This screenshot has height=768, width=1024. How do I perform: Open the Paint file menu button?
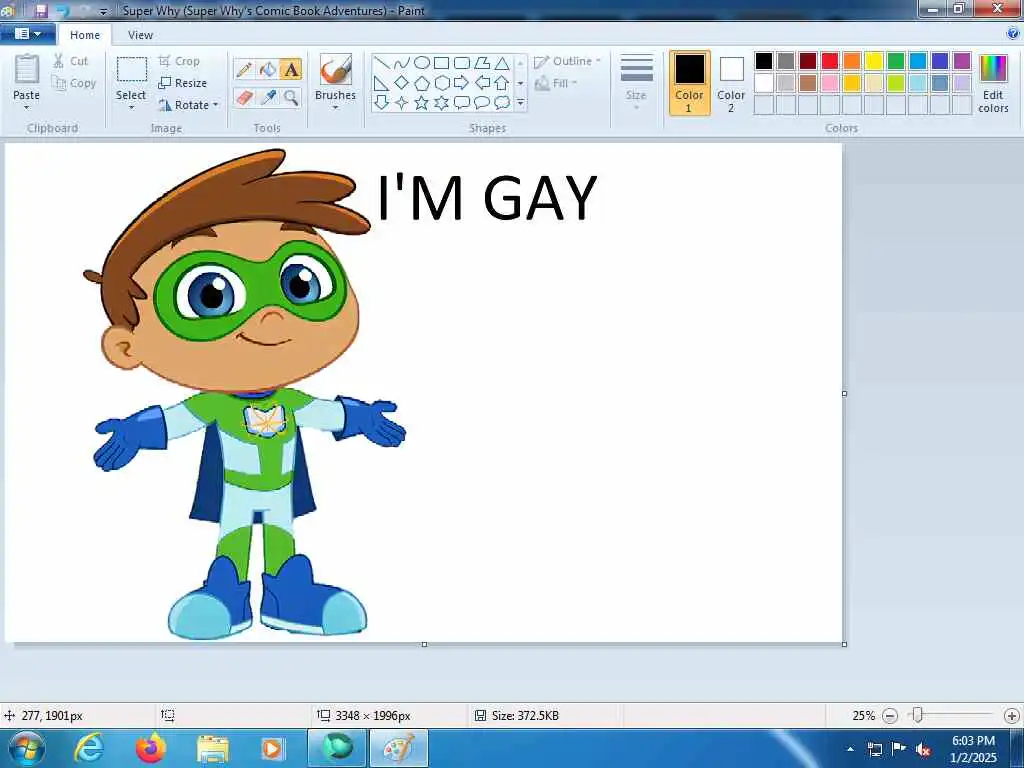click(x=27, y=34)
